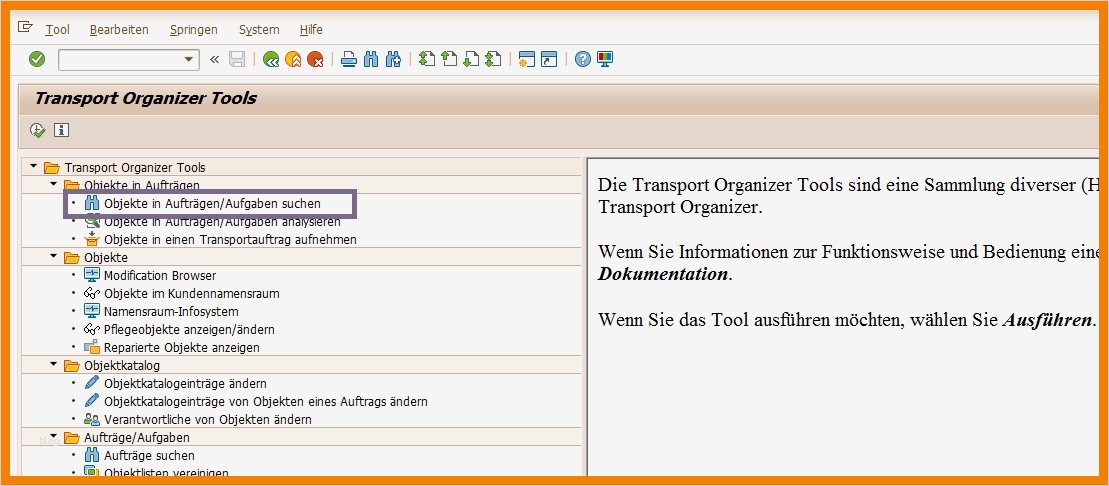
Task: Click the word Ausführen in the help text
Action: coord(1047,319)
